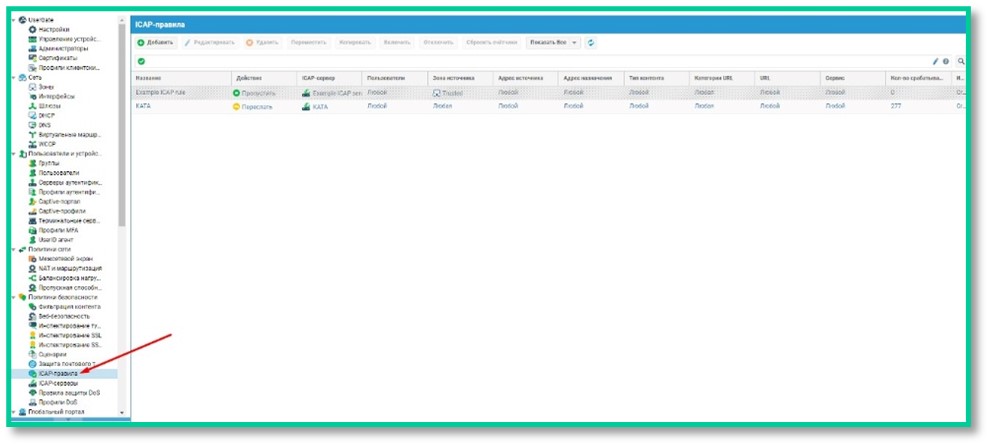Click the refresh icon in the toolbar
Viewport: 990px width, 446px height.
[591, 42]
